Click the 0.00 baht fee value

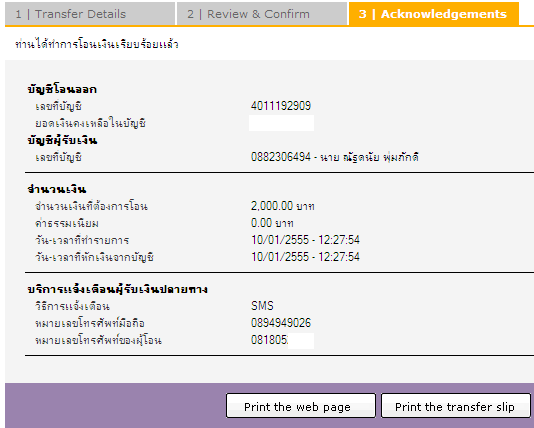(272, 223)
